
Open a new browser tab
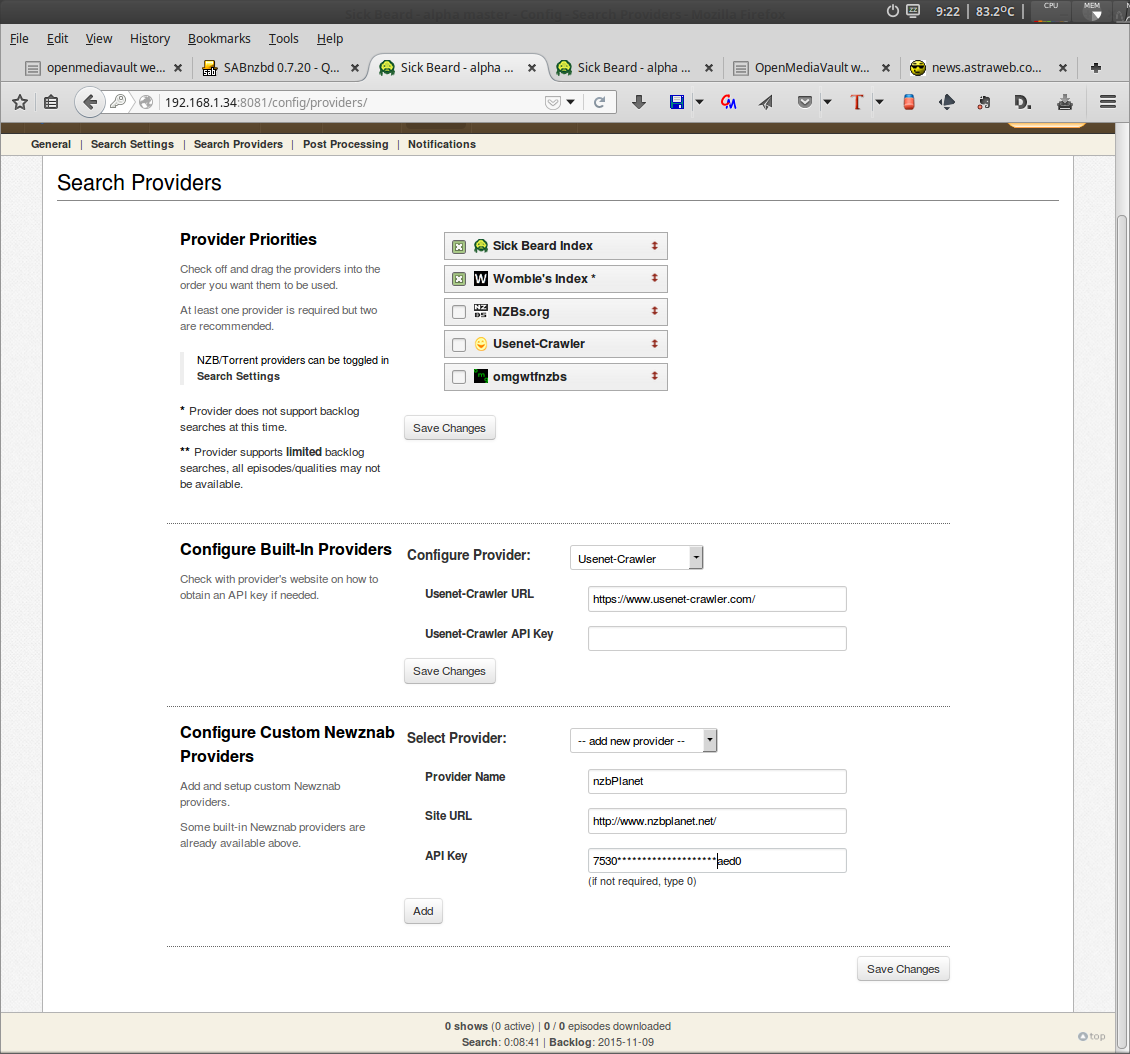[x=1096, y=68]
